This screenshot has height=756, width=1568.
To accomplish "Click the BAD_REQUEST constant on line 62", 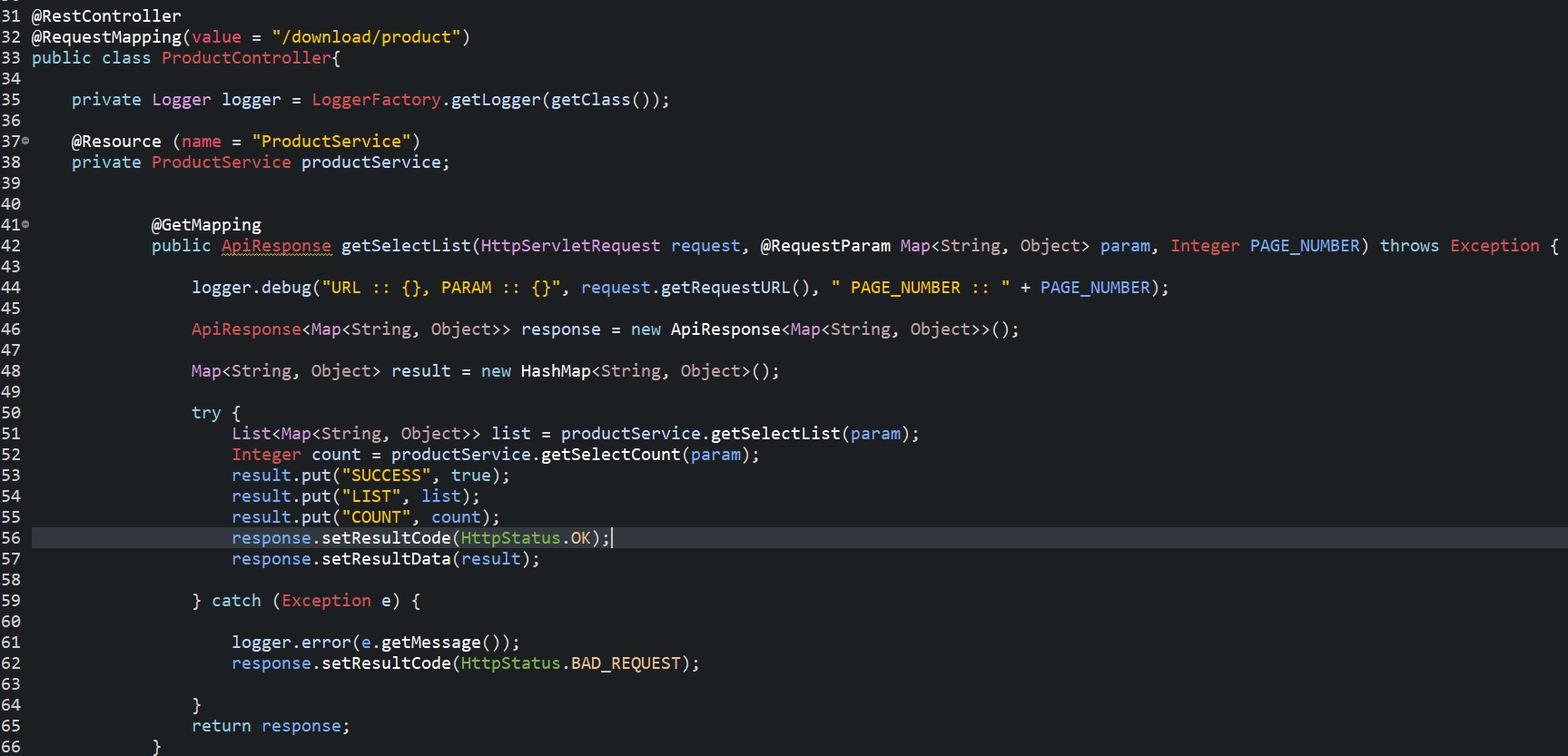I will [x=626, y=663].
